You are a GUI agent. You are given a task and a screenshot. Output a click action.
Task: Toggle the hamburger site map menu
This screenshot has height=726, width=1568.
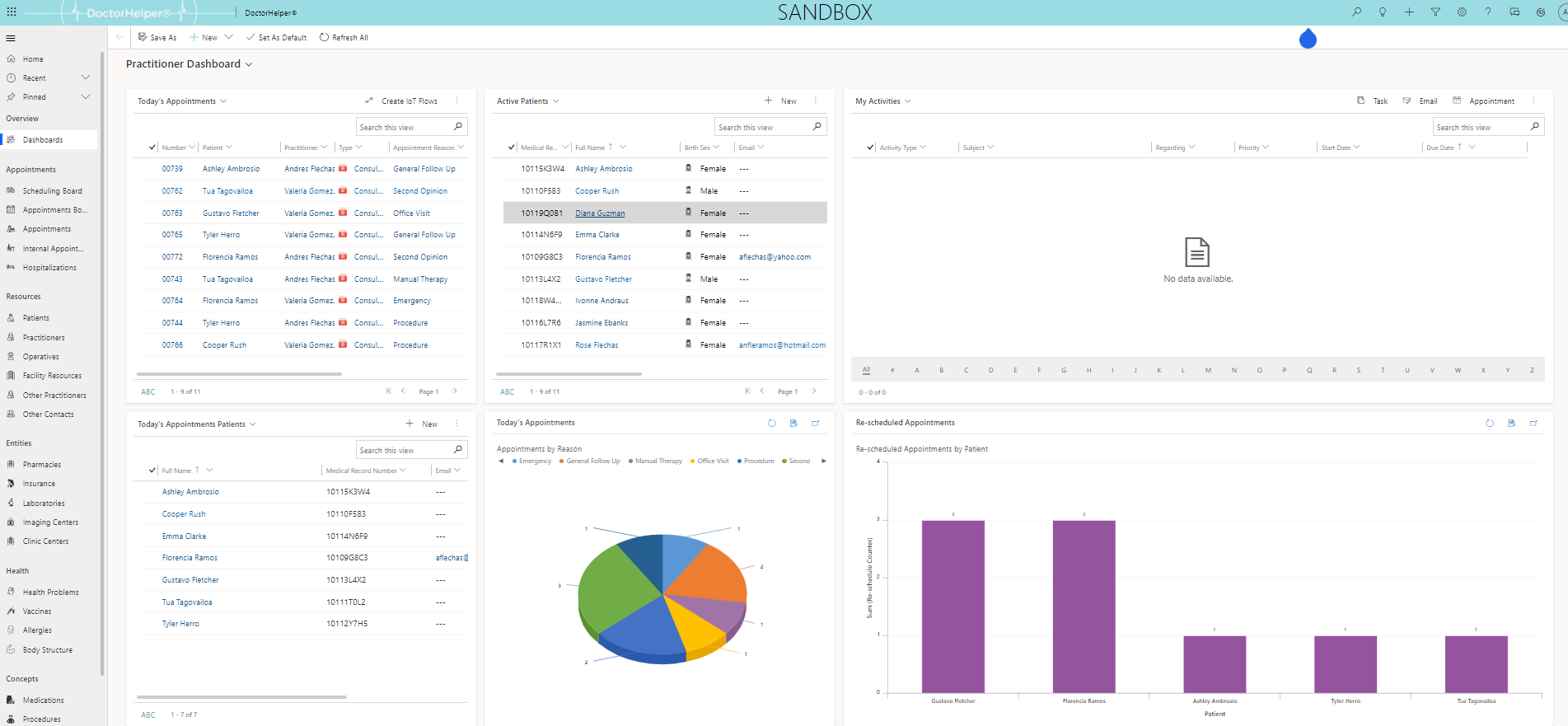(x=11, y=38)
